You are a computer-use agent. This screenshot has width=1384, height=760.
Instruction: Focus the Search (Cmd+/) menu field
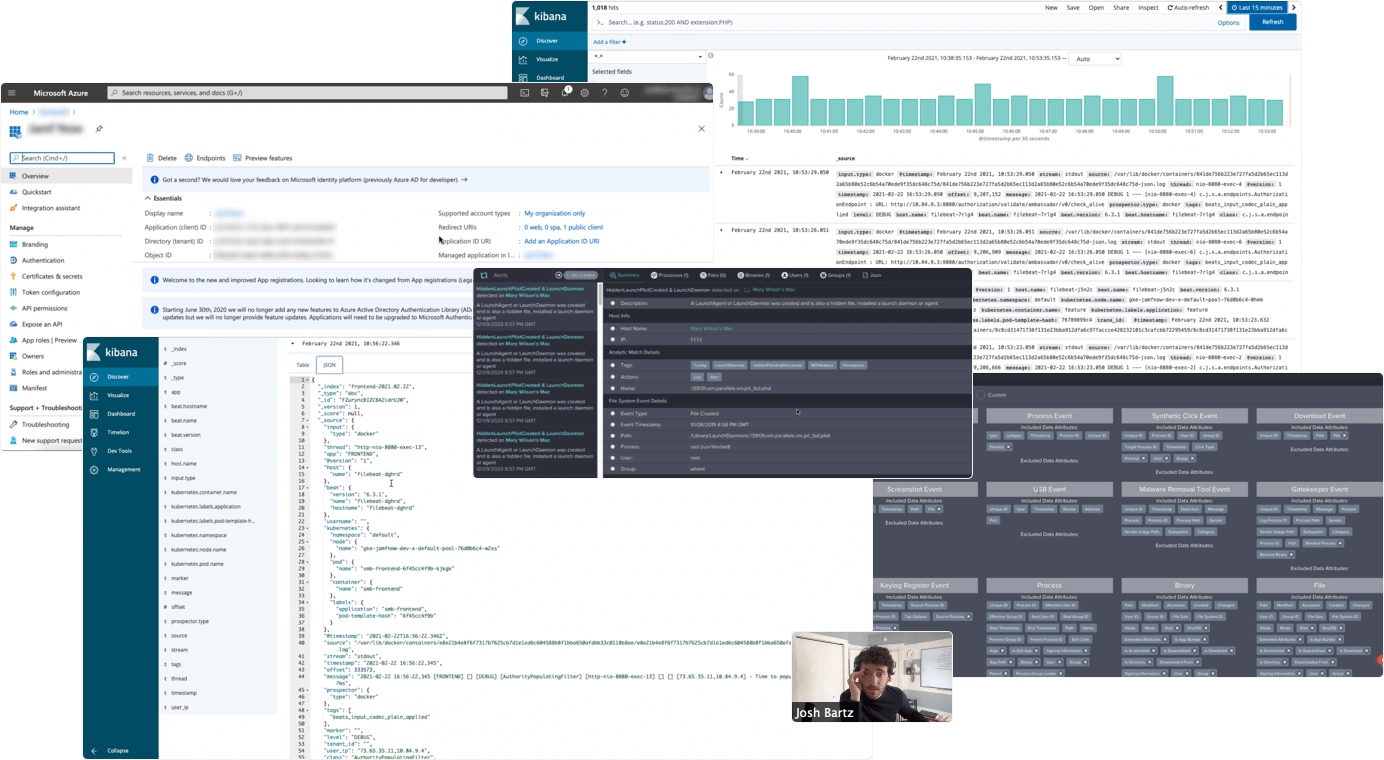(x=62, y=158)
